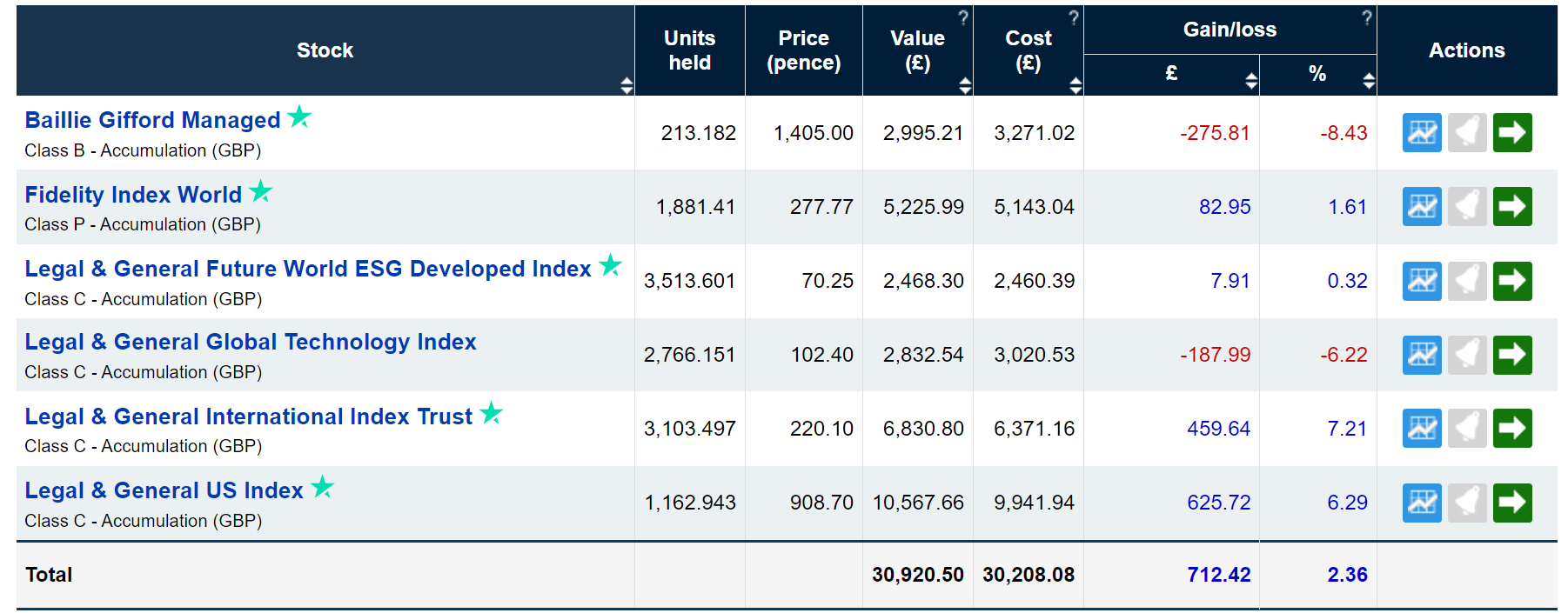Viewport: 1568px width, 613px height.
Task: Click the price value "1,405.00"
Action: click(814, 133)
